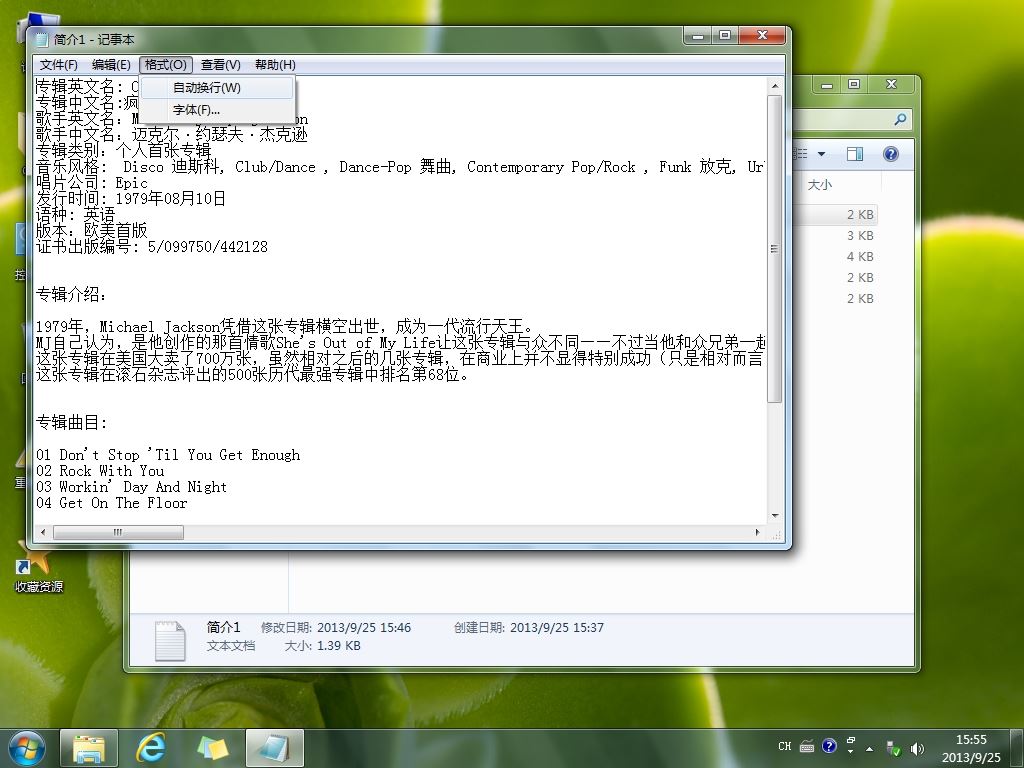The image size is (1024, 768).
Task: Choose 字体(F)... from the Format menu
Action: point(217,110)
